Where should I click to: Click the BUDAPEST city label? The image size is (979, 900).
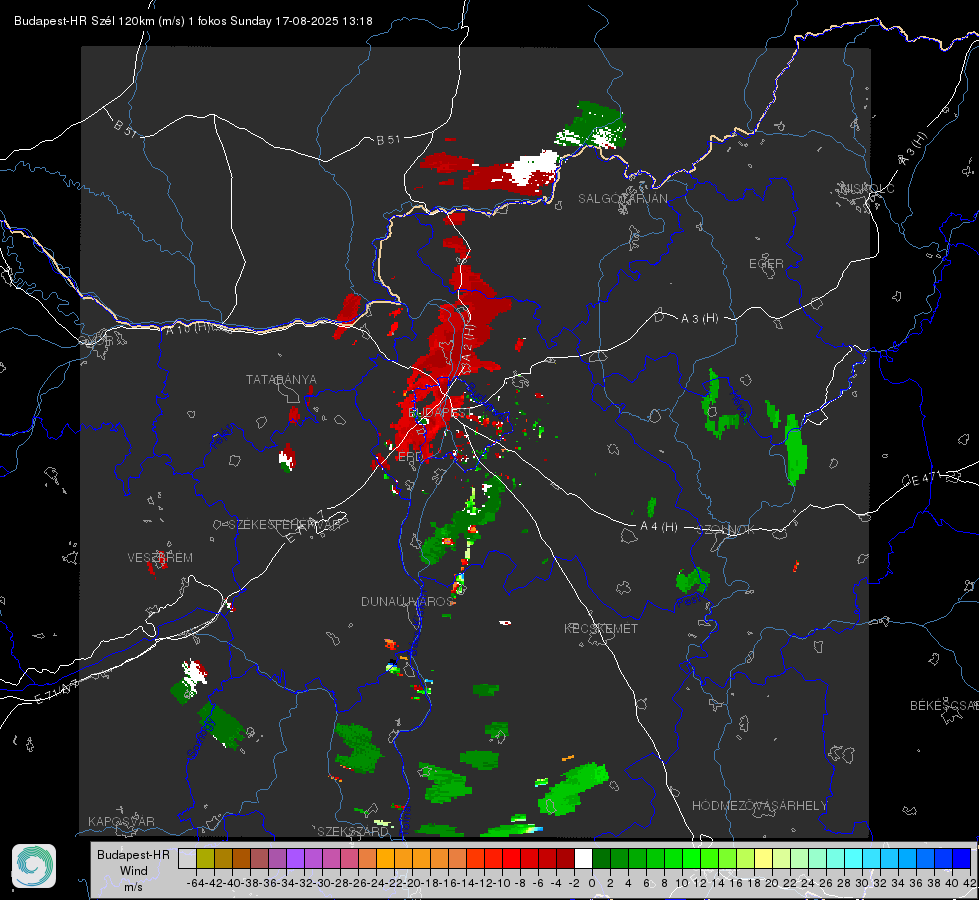tap(441, 413)
